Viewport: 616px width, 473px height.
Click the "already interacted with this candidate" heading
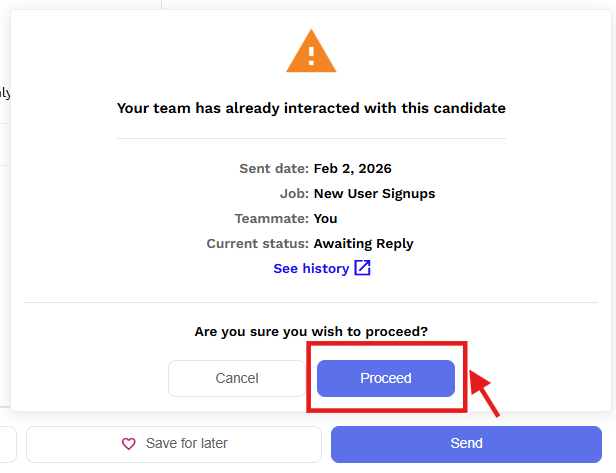click(311, 108)
